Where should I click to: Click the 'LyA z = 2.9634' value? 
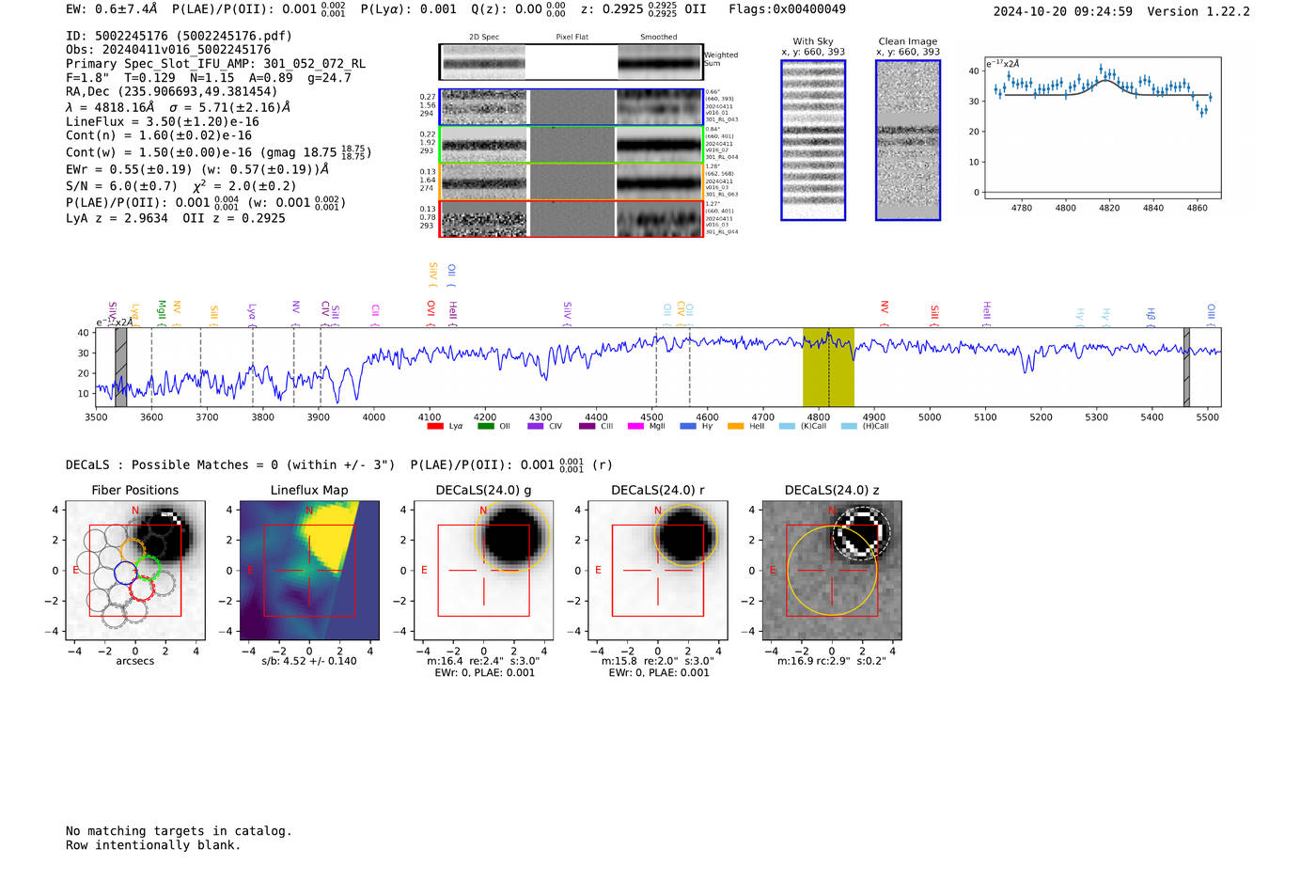coord(117,218)
